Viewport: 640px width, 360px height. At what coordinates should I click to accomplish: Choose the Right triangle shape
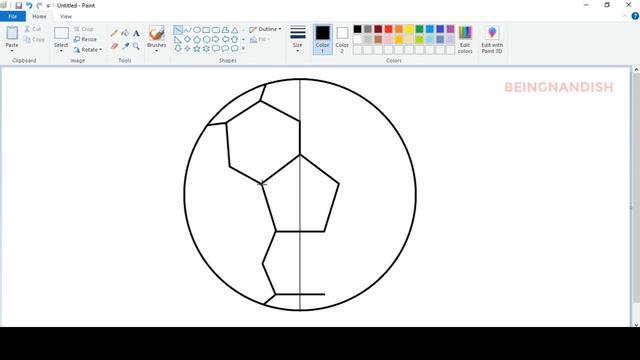click(178, 40)
